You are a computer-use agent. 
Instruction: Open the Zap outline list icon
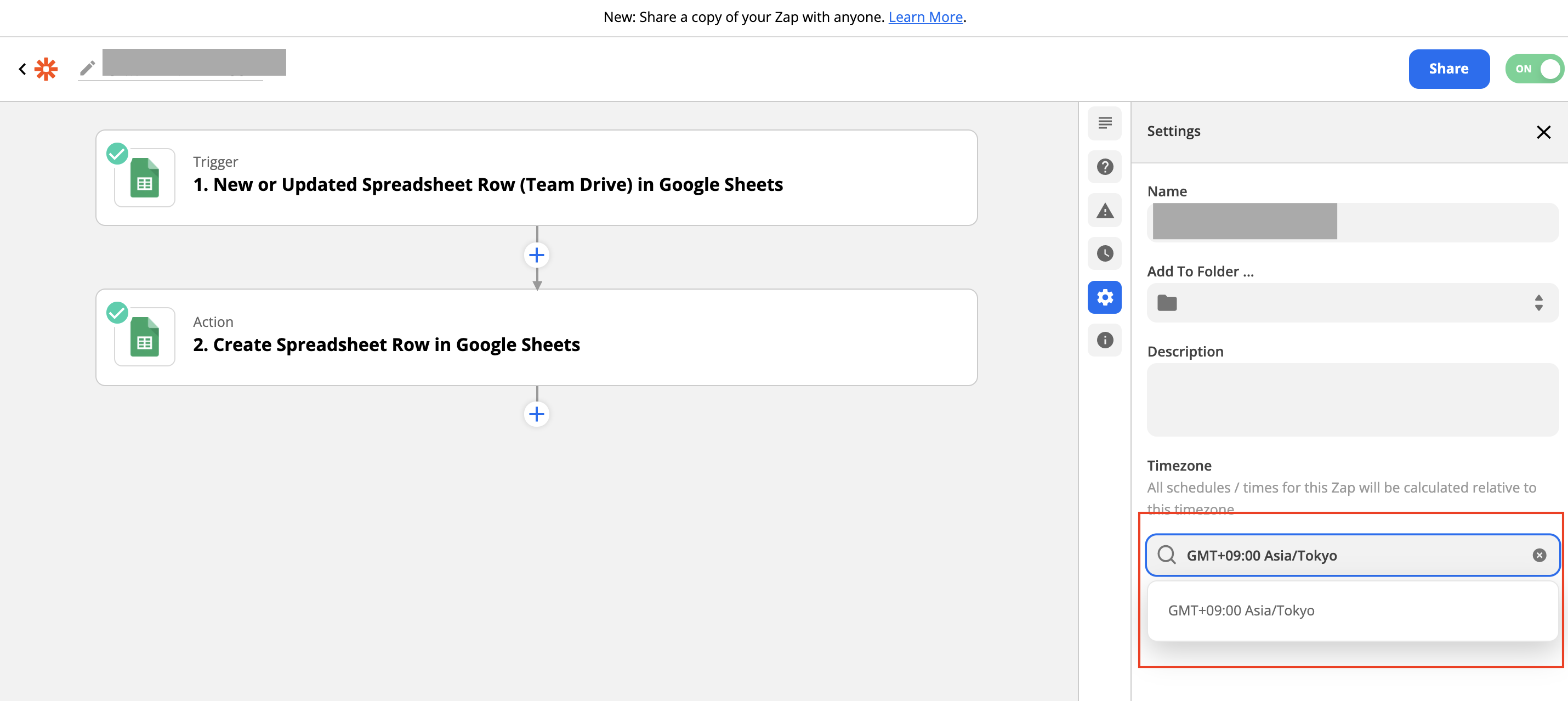tap(1104, 123)
